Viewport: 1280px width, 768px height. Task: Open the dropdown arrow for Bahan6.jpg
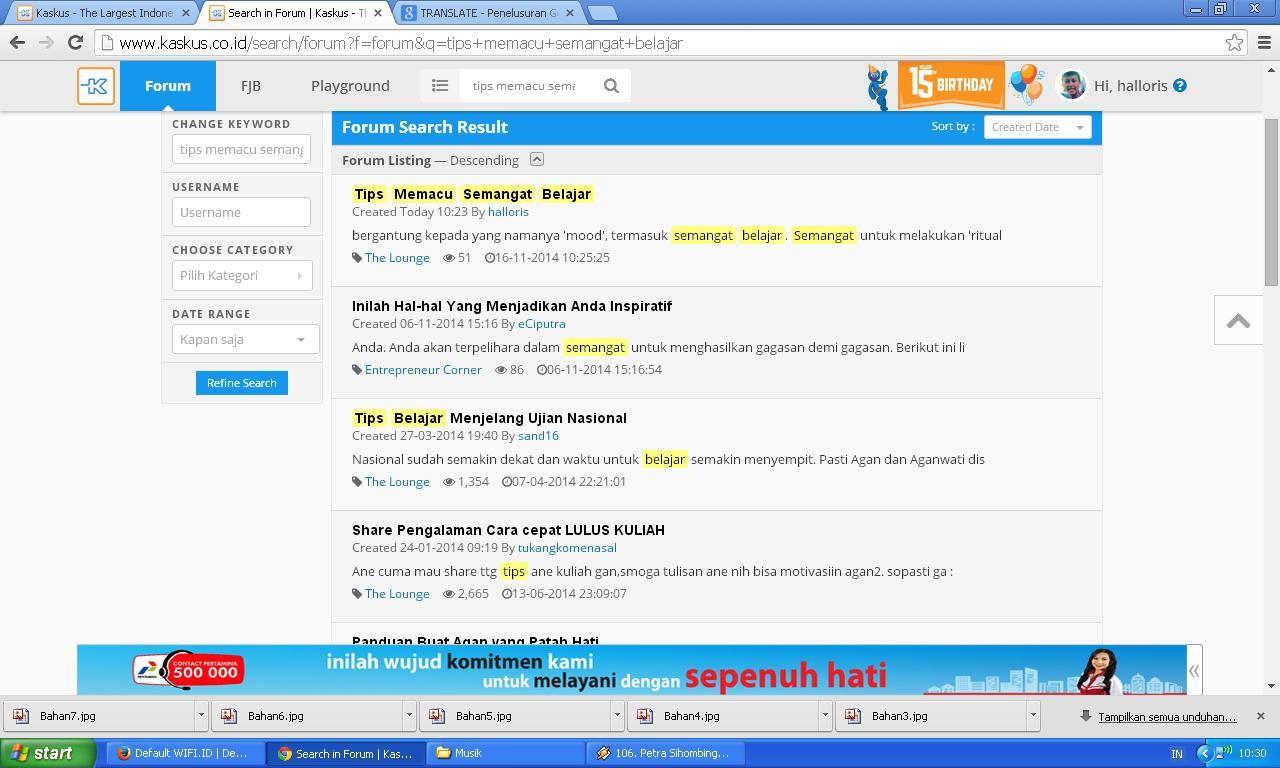click(409, 716)
